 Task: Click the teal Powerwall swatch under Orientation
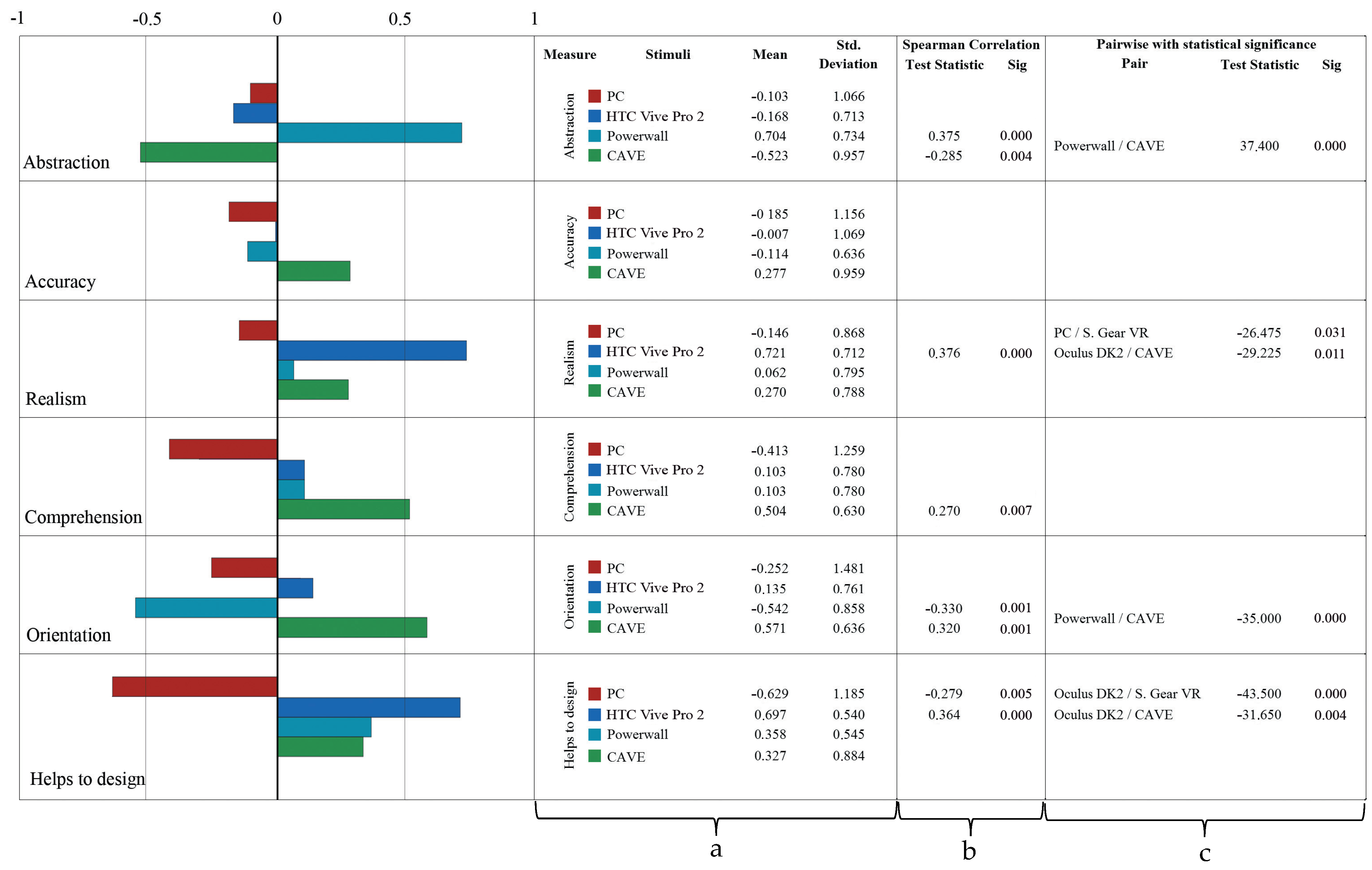pos(594,607)
